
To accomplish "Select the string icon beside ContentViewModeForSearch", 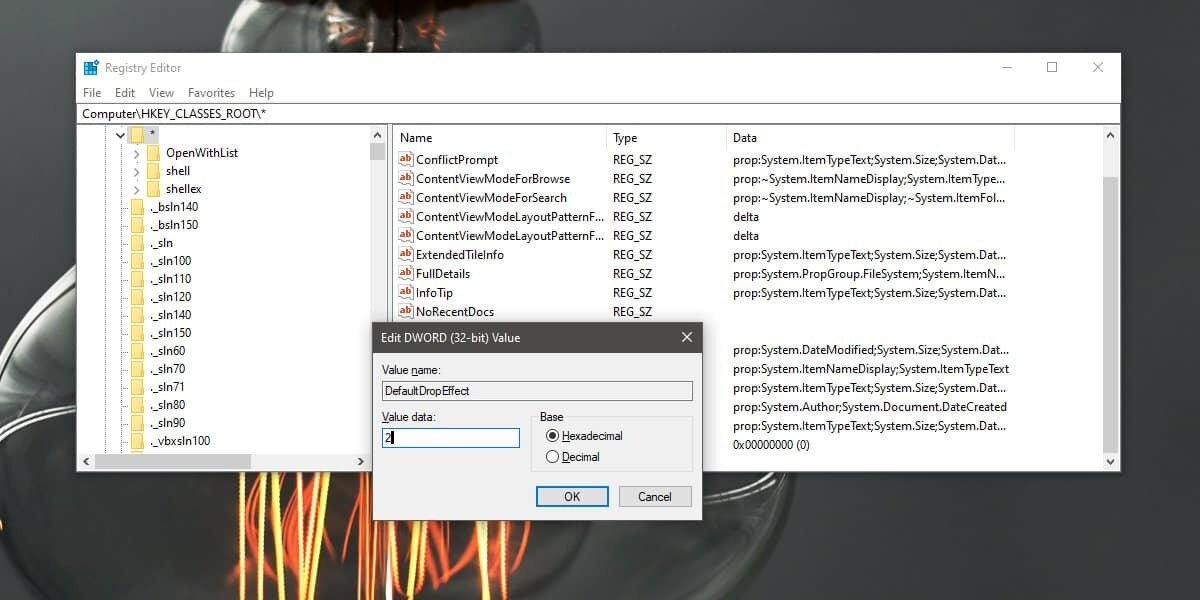I will pyautogui.click(x=406, y=197).
